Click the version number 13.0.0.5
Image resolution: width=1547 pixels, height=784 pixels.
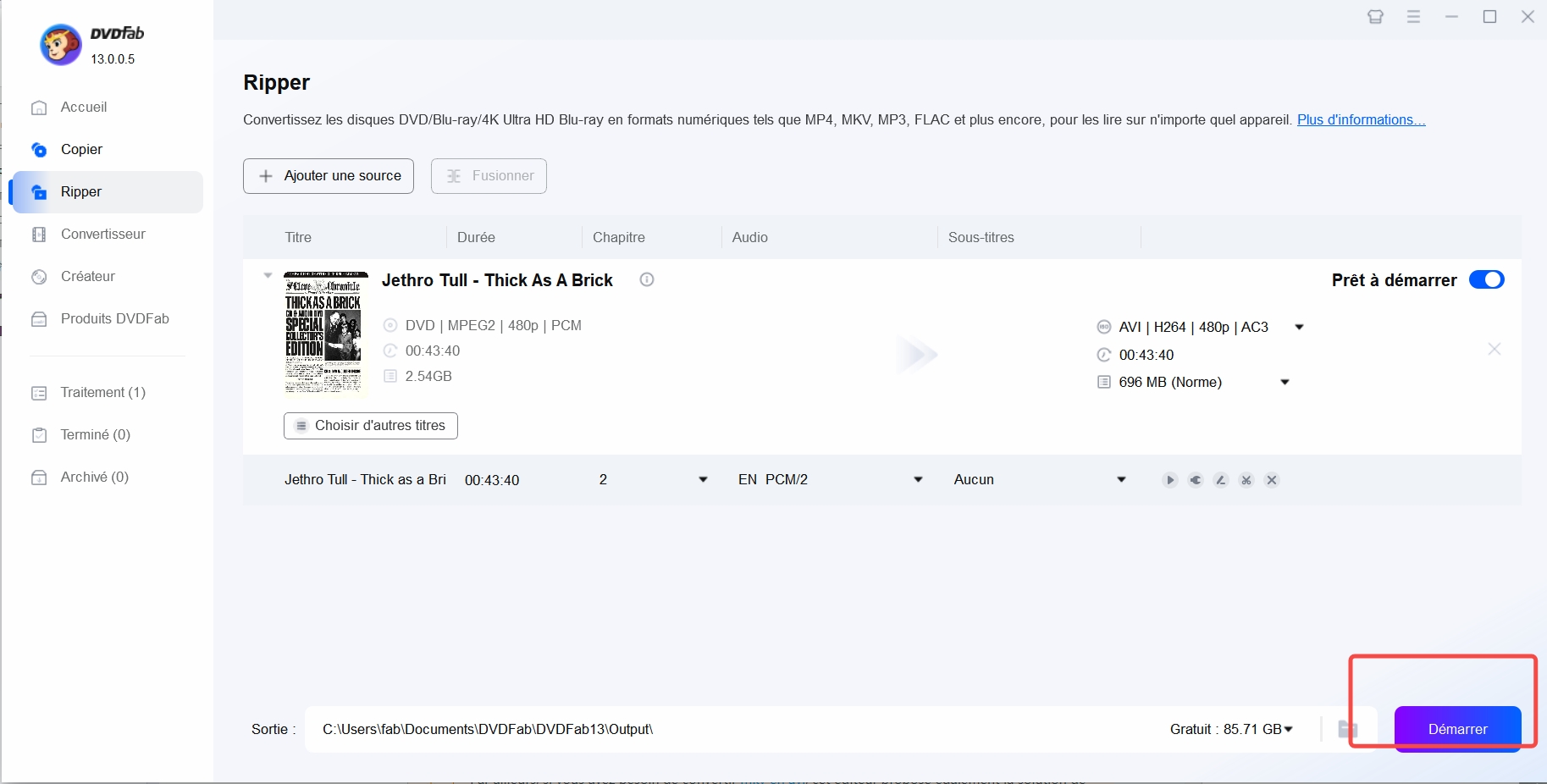[x=113, y=59]
